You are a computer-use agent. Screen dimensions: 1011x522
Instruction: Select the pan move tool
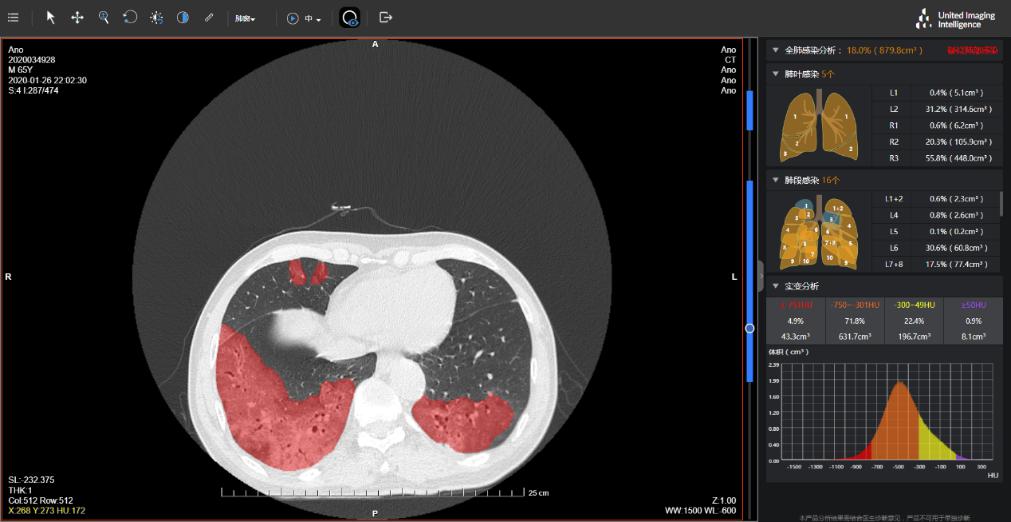77,17
